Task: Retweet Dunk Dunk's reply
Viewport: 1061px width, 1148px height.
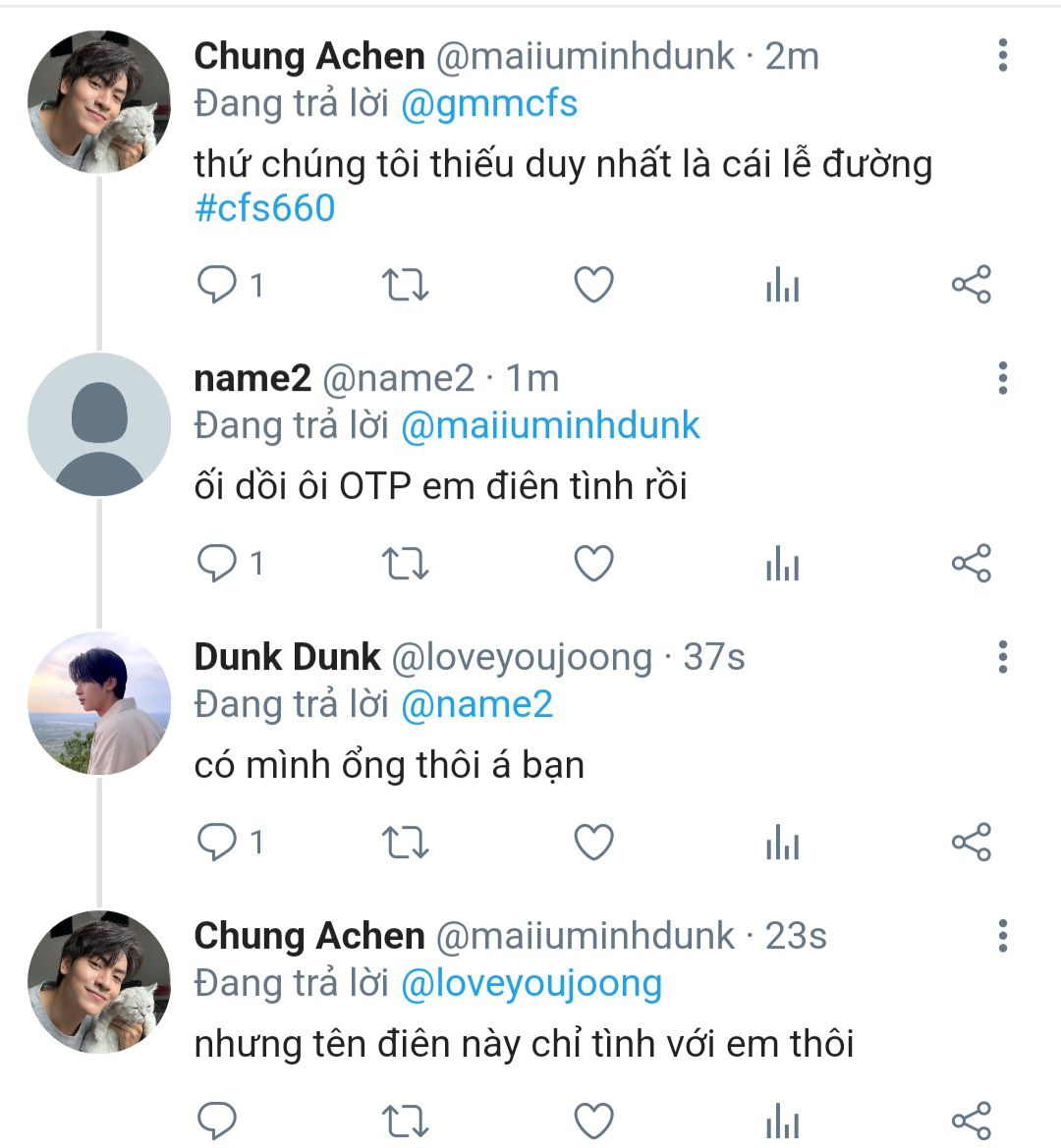Action: 404,843
